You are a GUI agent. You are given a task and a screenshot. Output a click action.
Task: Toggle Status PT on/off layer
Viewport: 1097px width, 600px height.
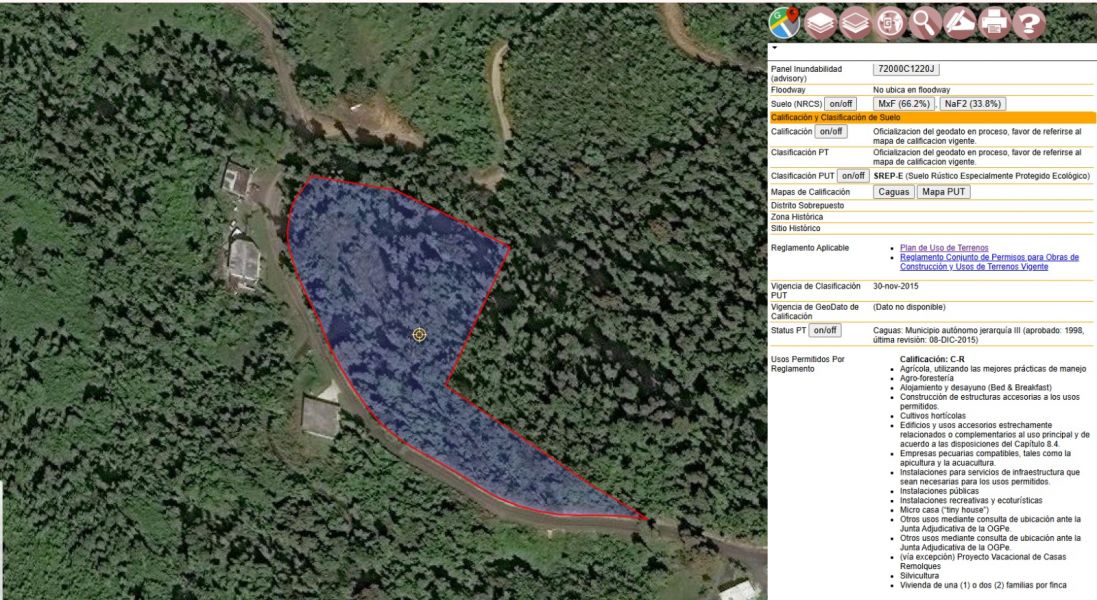tap(825, 330)
